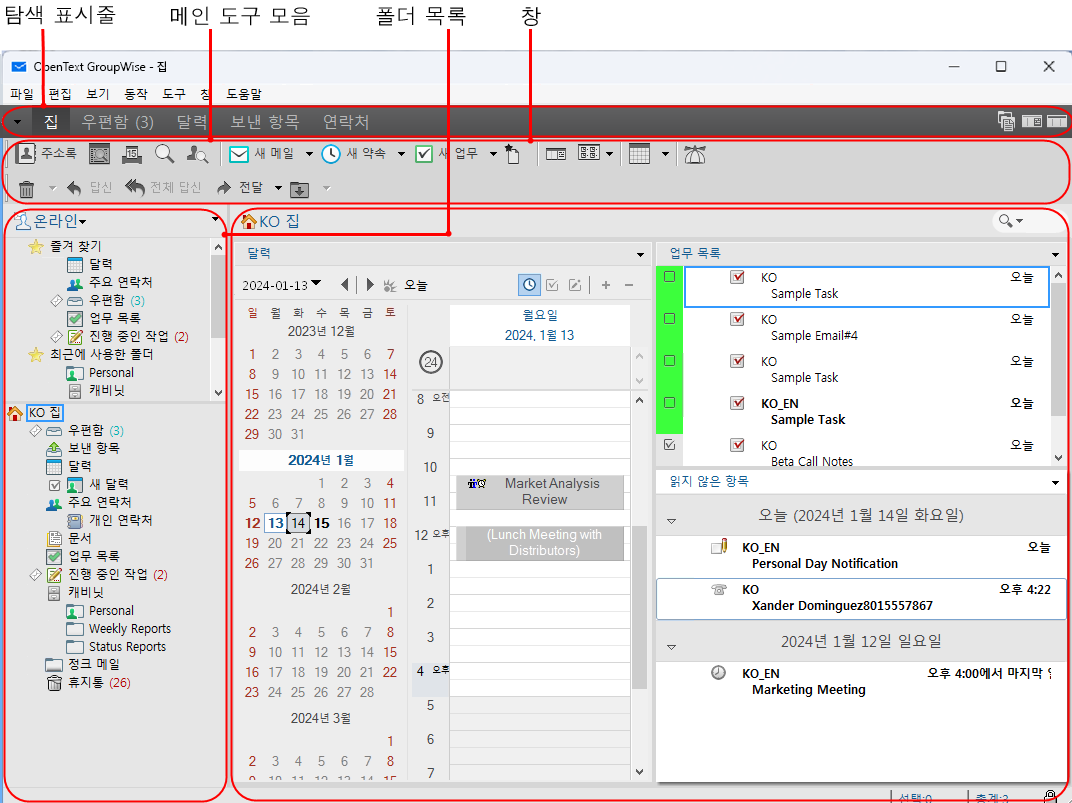Image resolution: width=1072 pixels, height=803 pixels.
Task: Open the 새 메일 dropdown arrow
Action: tap(309, 154)
